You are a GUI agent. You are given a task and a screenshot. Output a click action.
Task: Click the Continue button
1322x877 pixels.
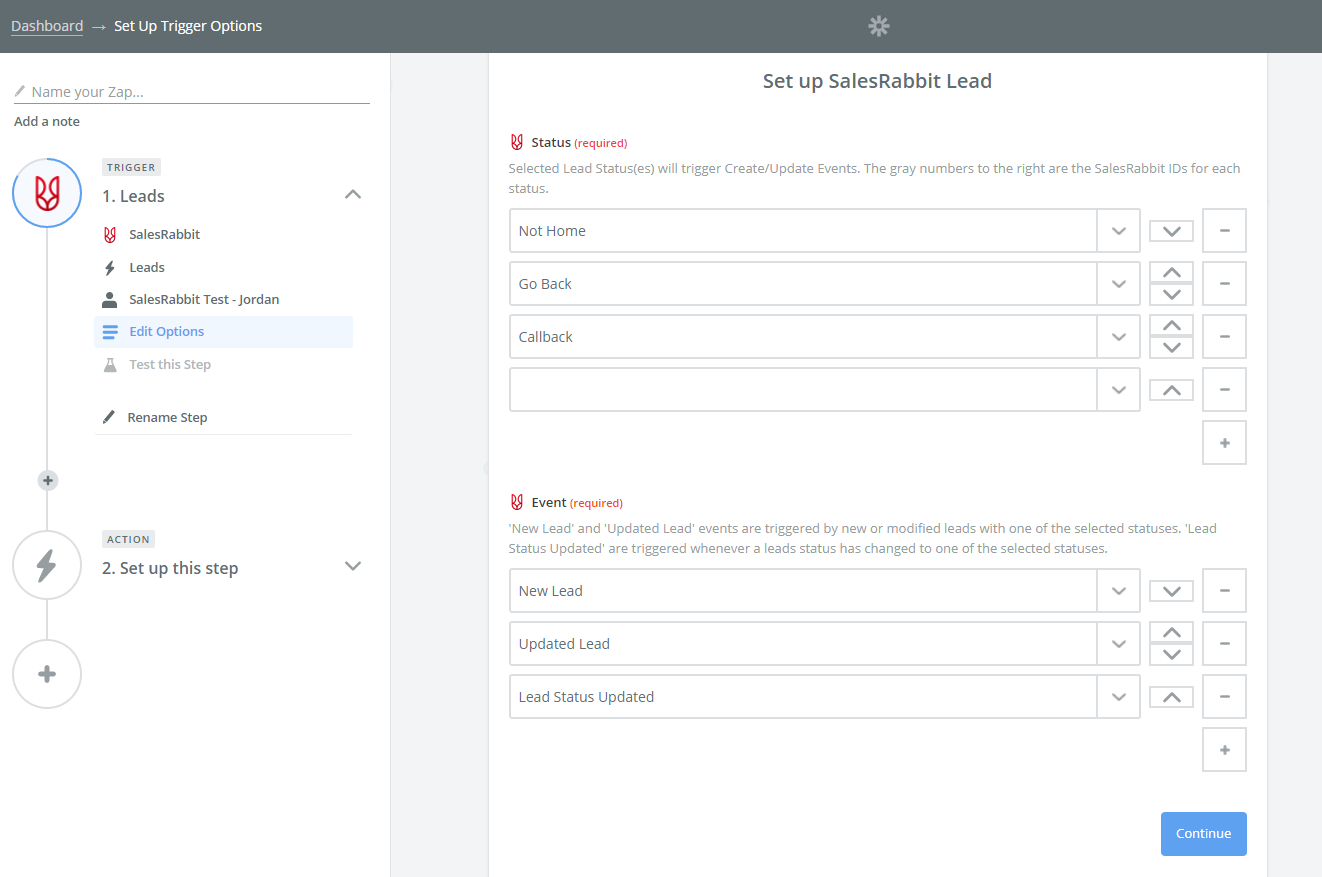pyautogui.click(x=1203, y=833)
